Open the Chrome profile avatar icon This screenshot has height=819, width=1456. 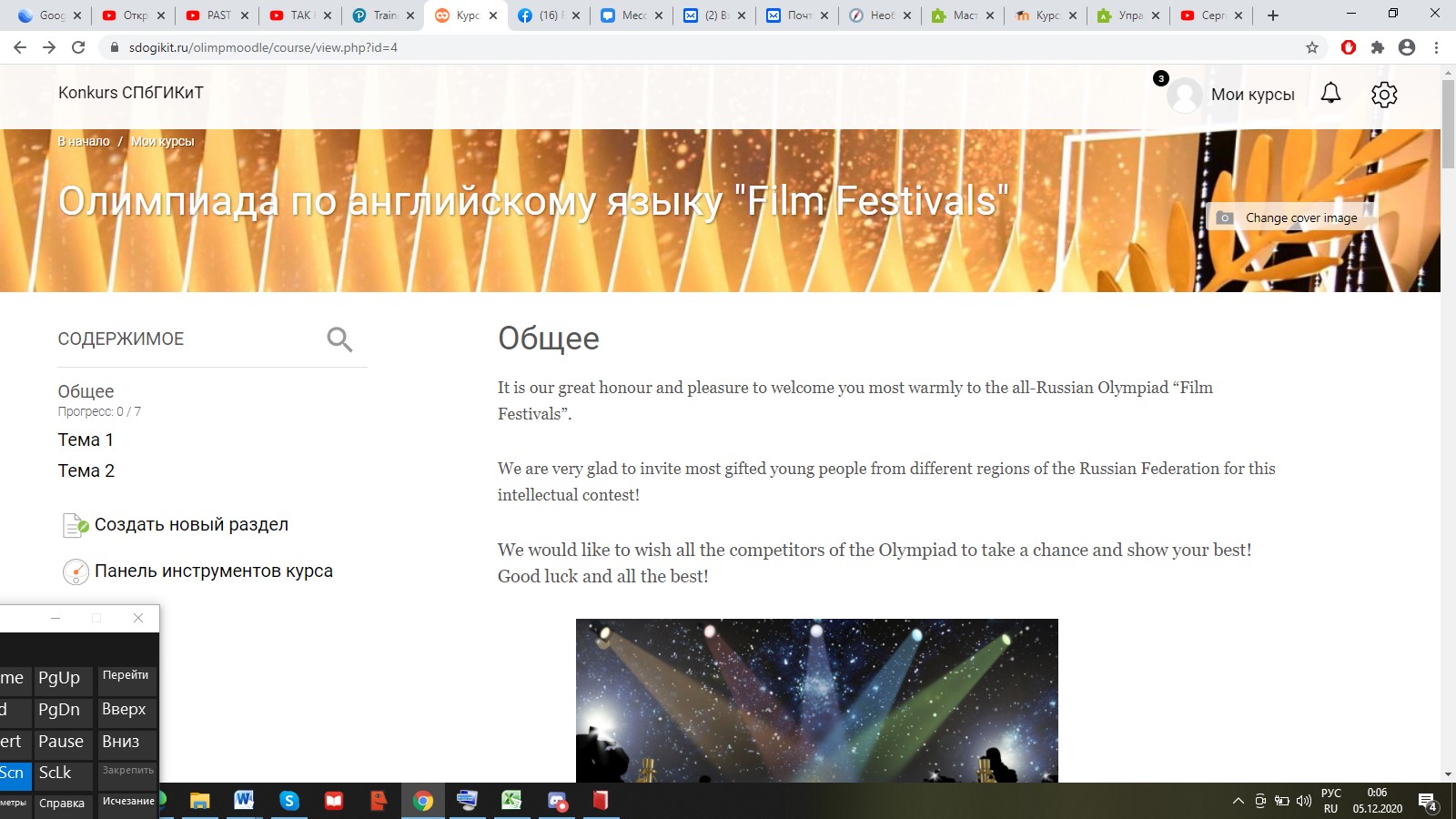click(x=1407, y=47)
